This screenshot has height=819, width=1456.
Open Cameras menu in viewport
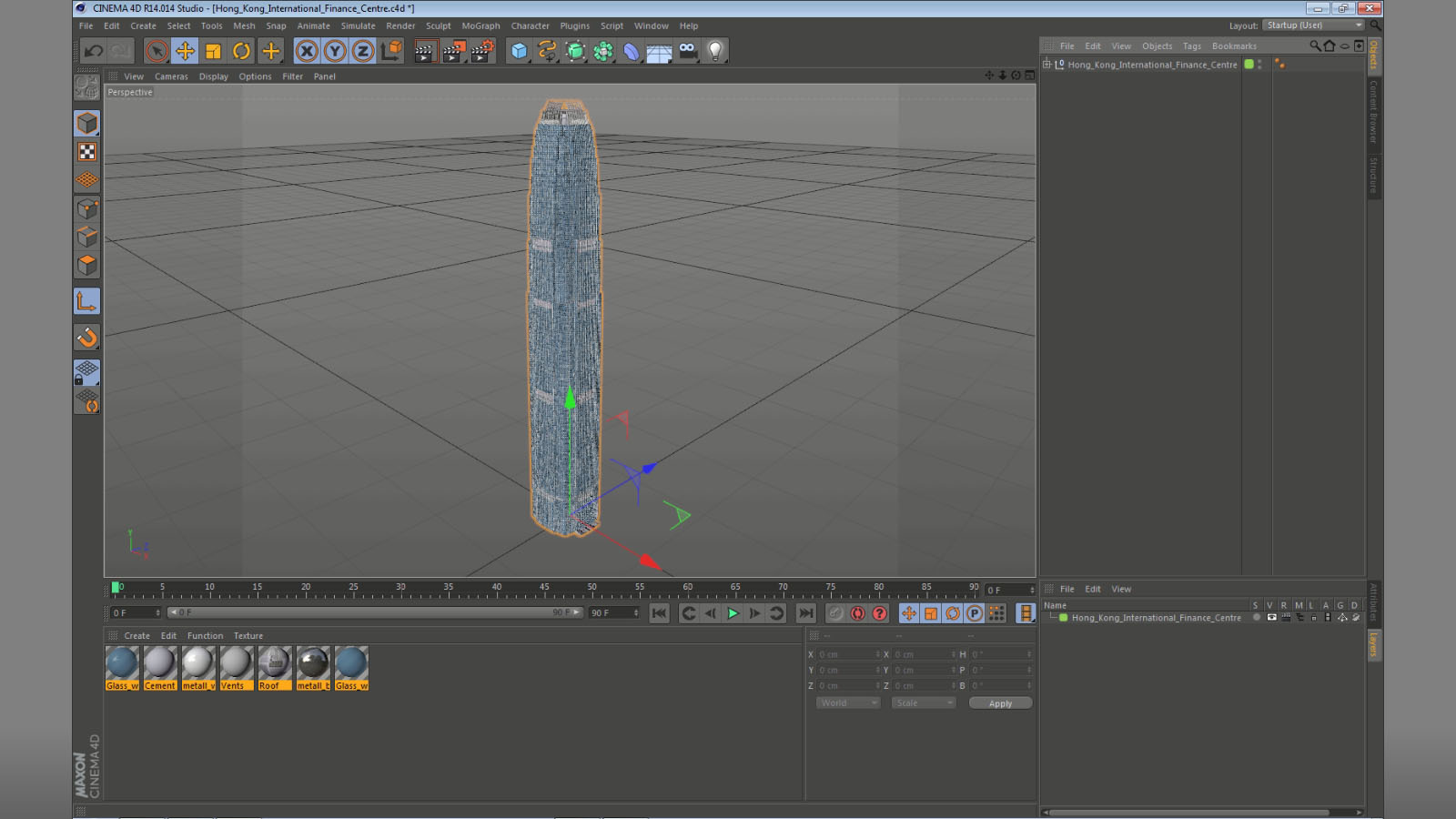[171, 76]
